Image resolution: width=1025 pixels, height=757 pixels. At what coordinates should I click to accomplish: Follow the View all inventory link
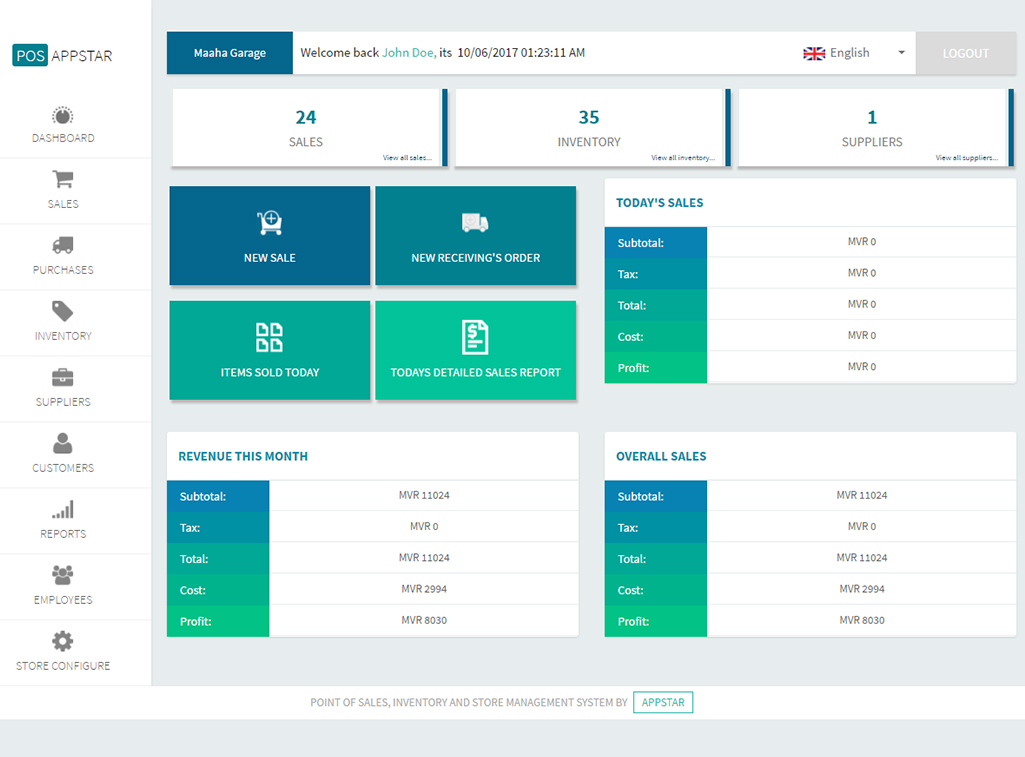[684, 158]
